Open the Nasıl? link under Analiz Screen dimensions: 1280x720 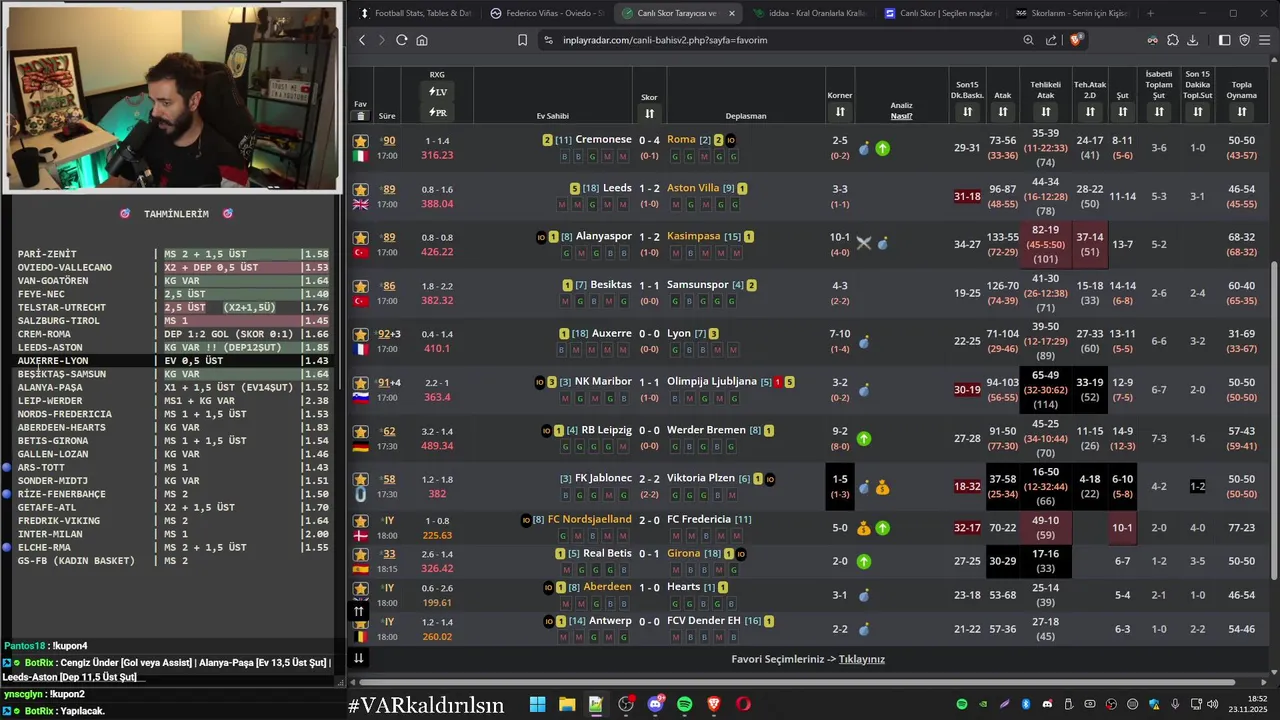click(901, 116)
